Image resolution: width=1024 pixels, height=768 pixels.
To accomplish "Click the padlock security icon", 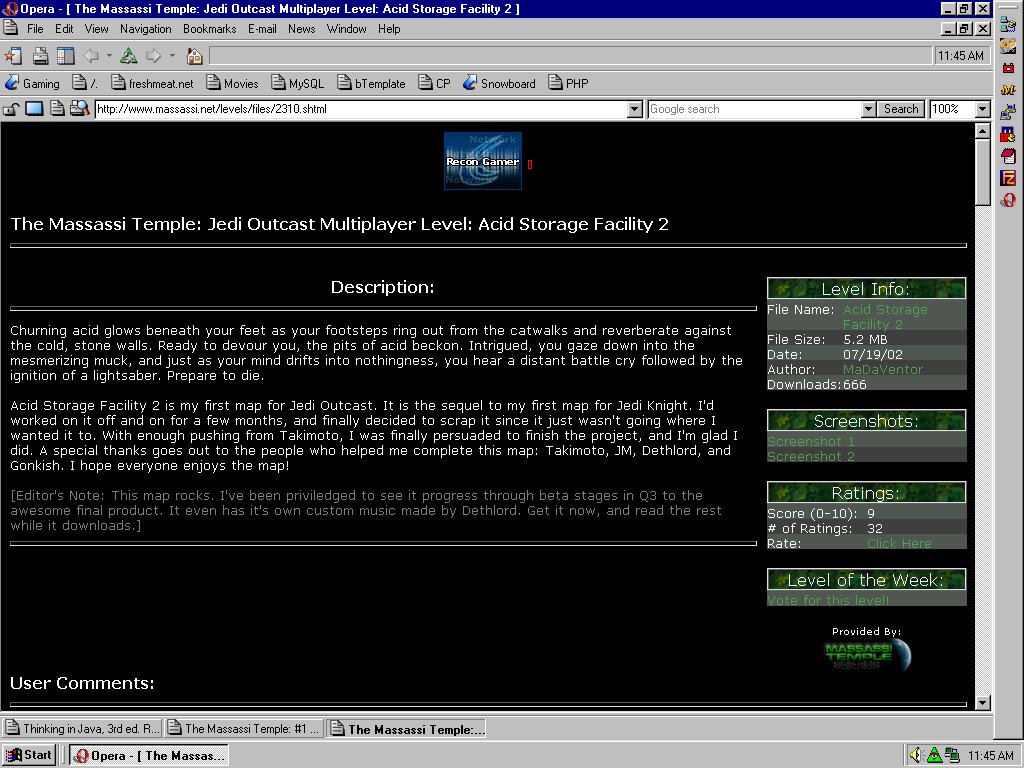I will [x=11, y=109].
